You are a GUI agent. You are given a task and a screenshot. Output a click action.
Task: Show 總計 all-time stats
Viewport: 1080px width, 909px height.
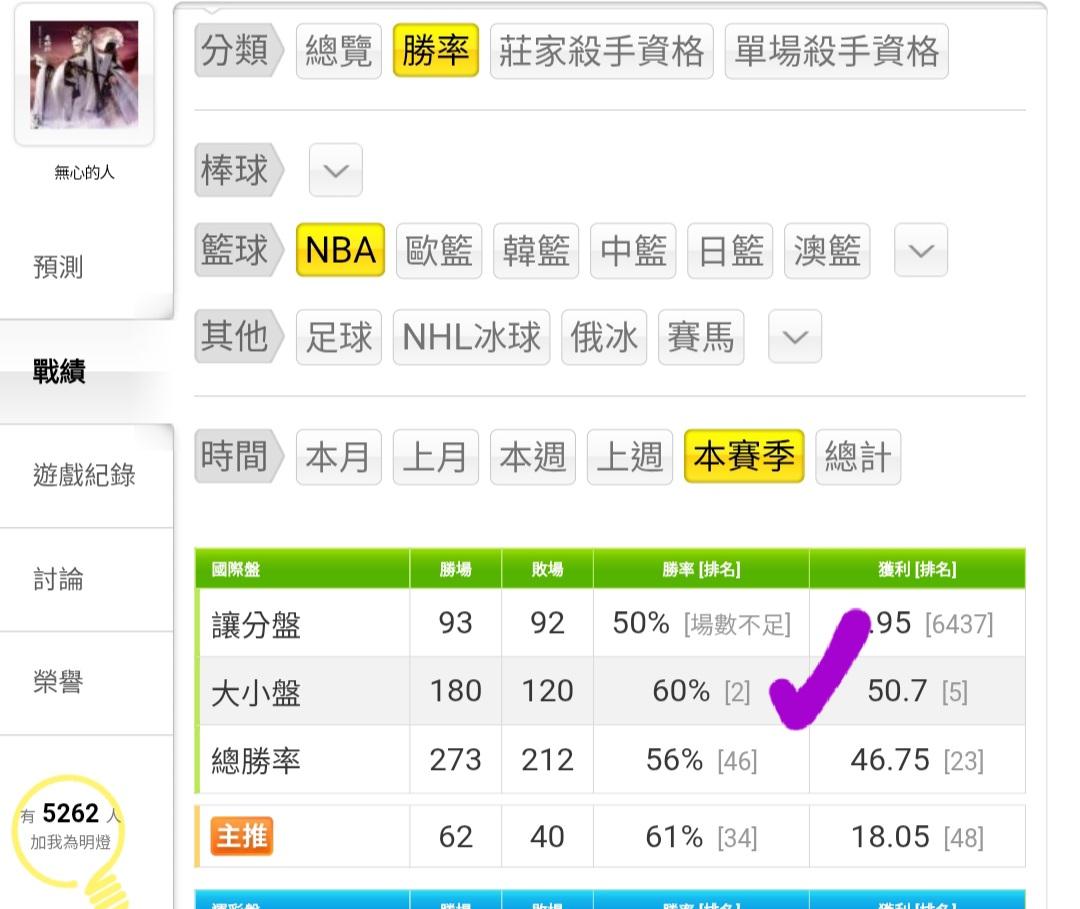point(857,457)
